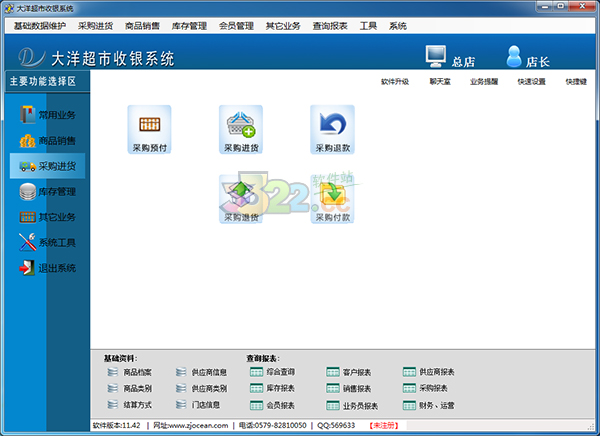The height and width of the screenshot is (436, 600).
Task: Open the 采购进货 basket icon
Action: click(241, 129)
